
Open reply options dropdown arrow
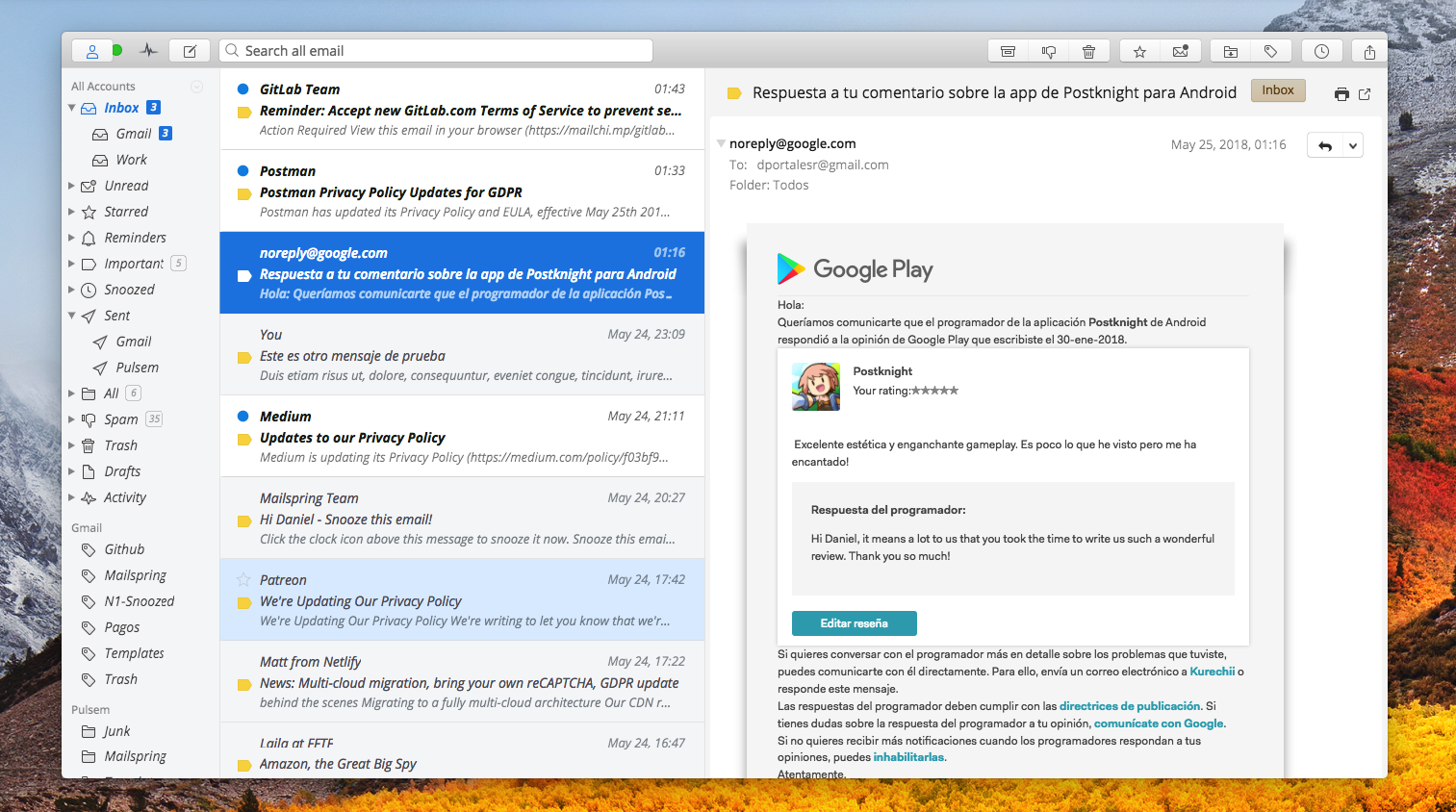click(1353, 146)
